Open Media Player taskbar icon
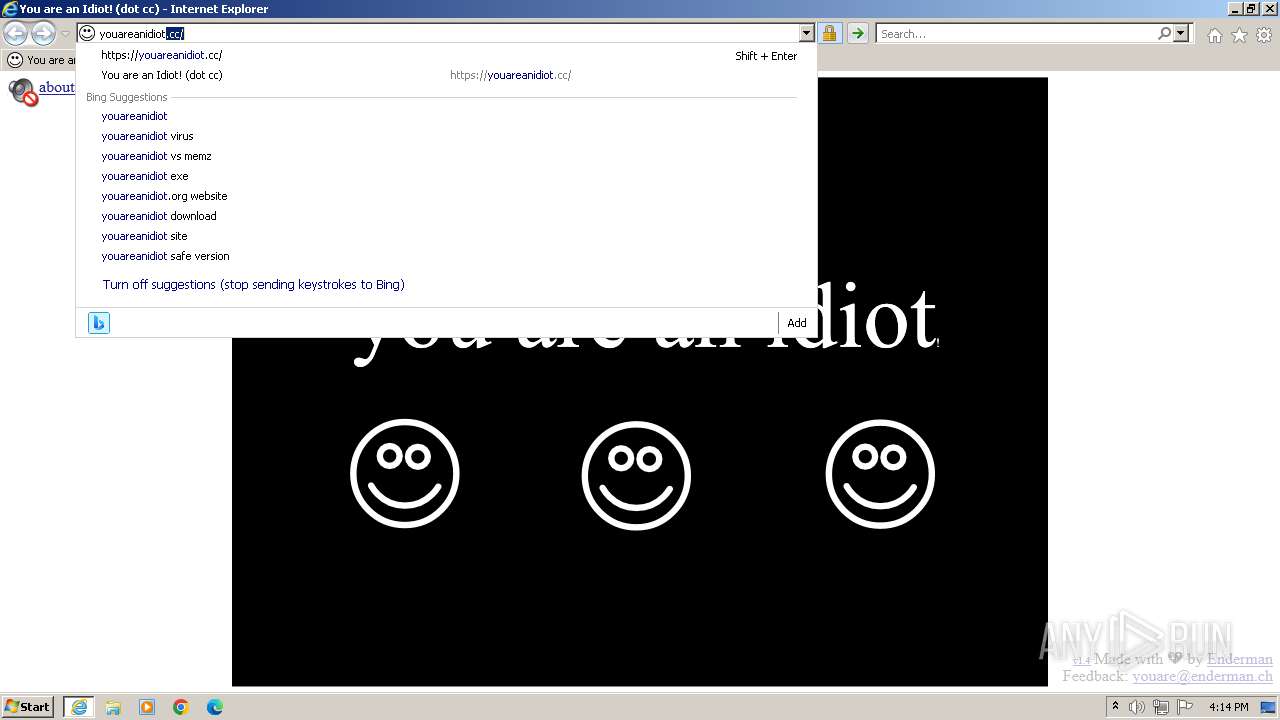The image size is (1280, 720). pyautogui.click(x=147, y=707)
